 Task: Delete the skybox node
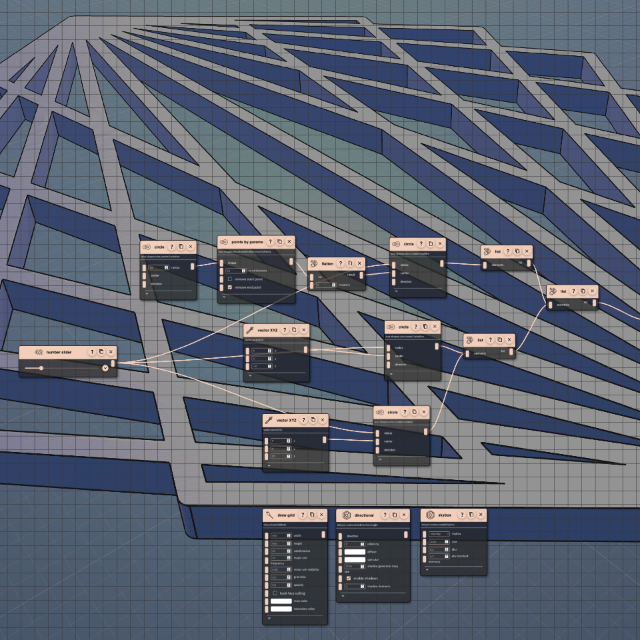pos(481,515)
